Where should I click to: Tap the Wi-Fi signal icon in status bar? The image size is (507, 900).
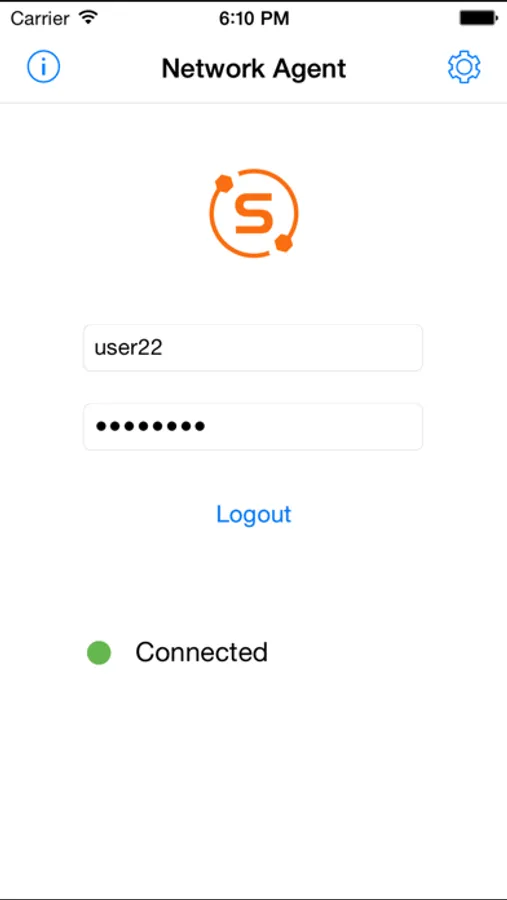click(x=88, y=18)
